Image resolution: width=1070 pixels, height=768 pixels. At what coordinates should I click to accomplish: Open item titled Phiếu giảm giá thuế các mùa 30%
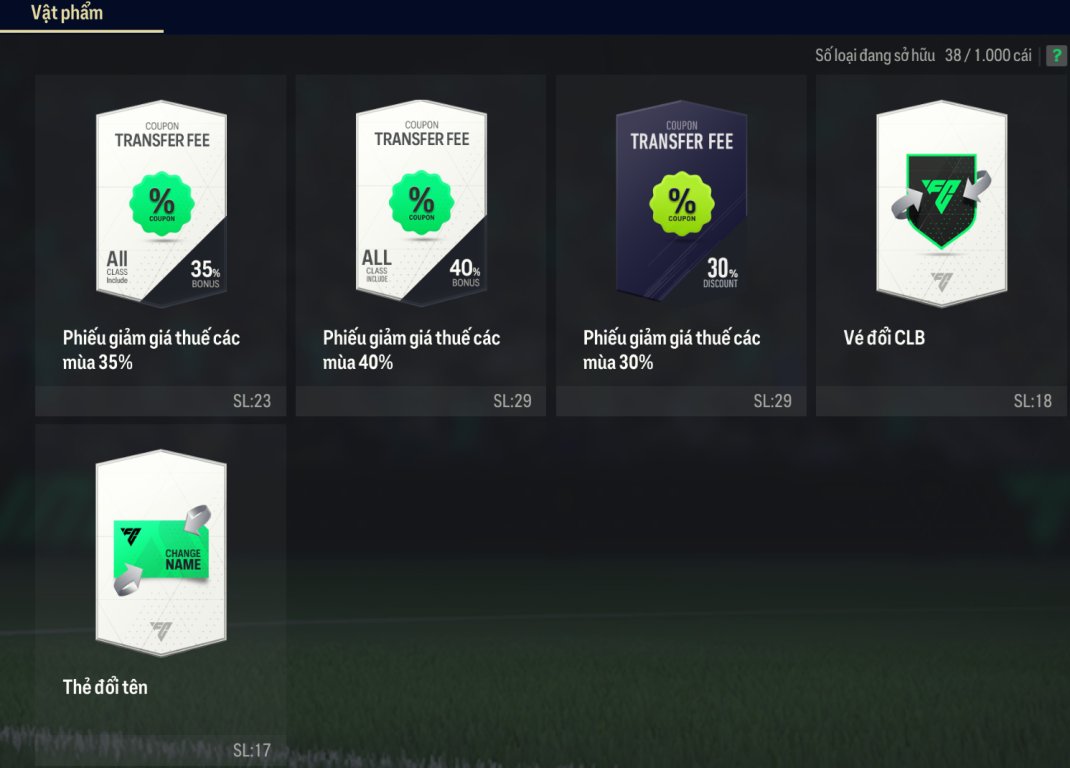click(x=671, y=350)
